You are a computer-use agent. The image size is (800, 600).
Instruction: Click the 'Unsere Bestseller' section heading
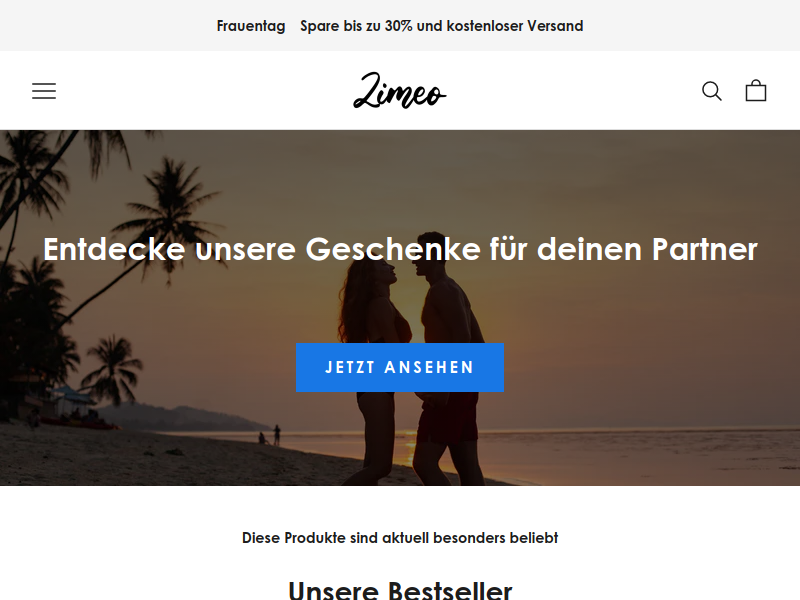[x=399, y=590]
